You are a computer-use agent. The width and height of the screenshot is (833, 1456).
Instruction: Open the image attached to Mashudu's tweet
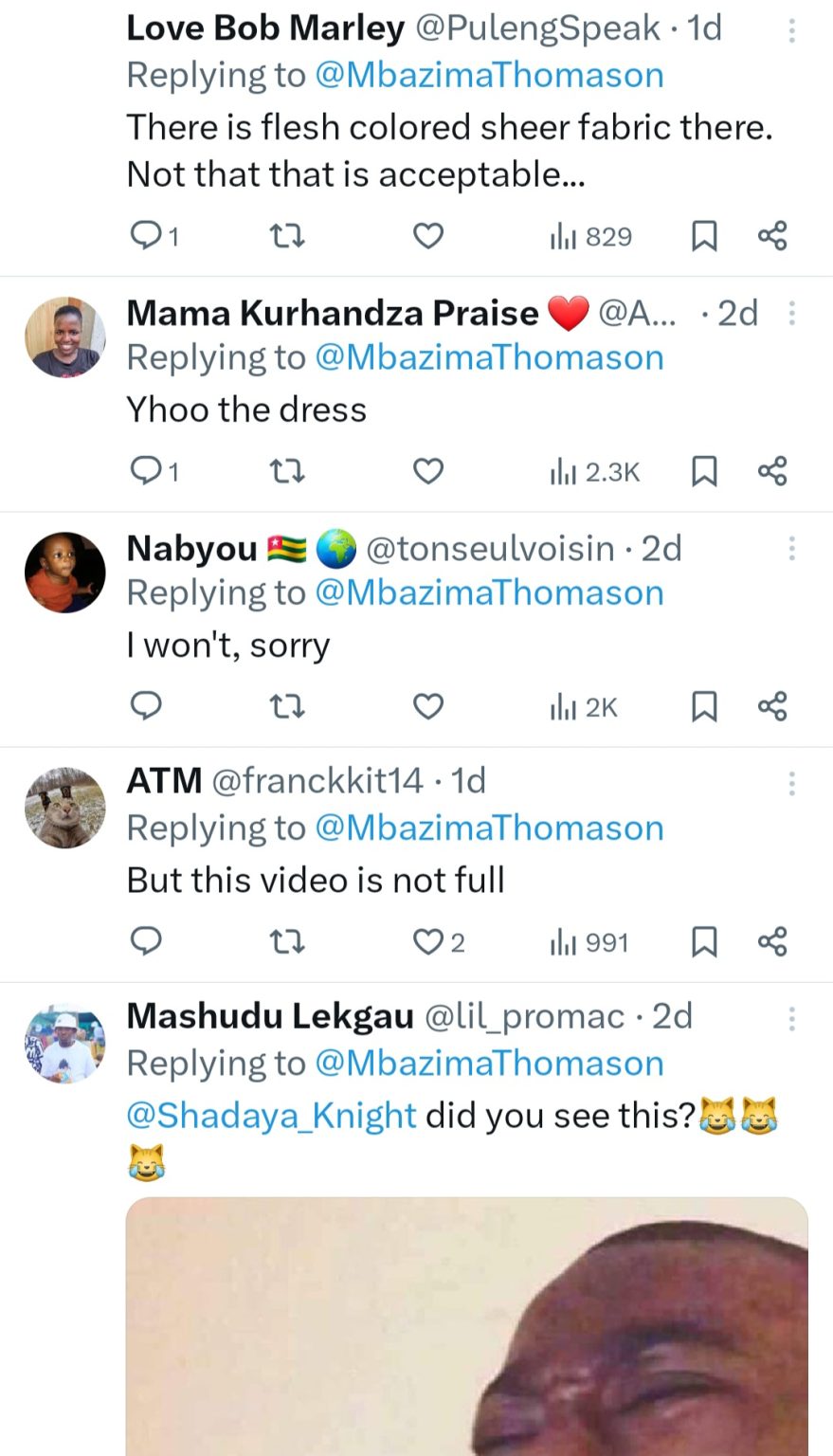(466, 1327)
